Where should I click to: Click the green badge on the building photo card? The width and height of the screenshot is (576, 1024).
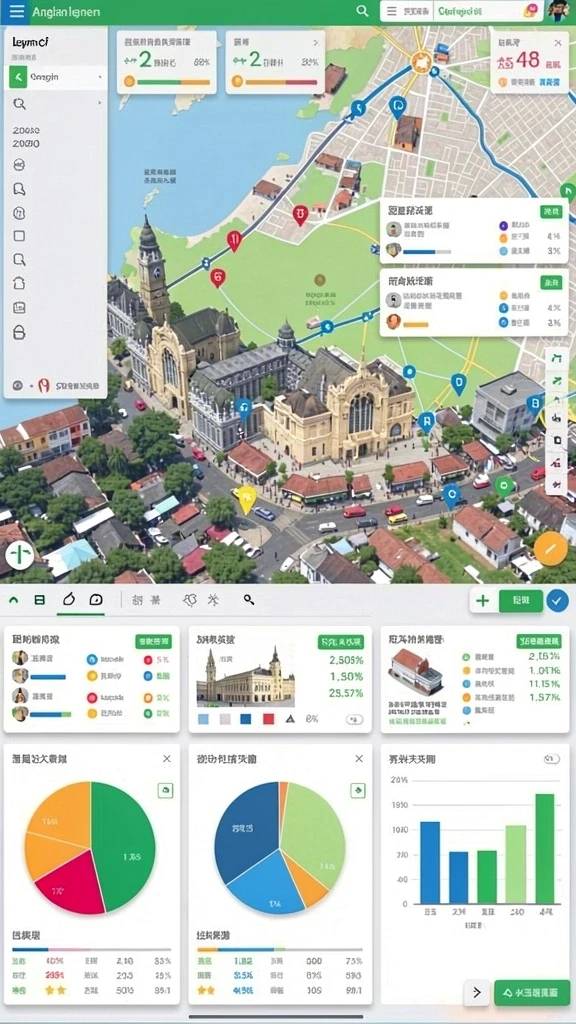pyautogui.click(x=340, y=642)
